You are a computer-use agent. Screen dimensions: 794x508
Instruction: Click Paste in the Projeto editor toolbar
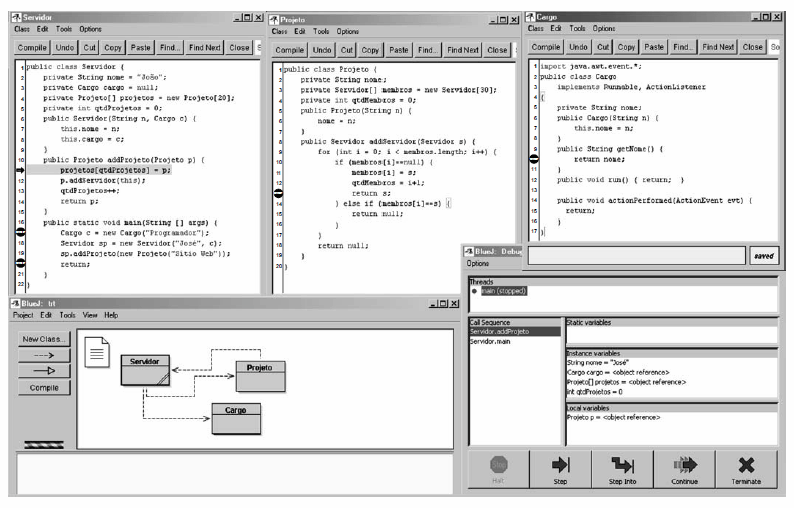pos(399,50)
